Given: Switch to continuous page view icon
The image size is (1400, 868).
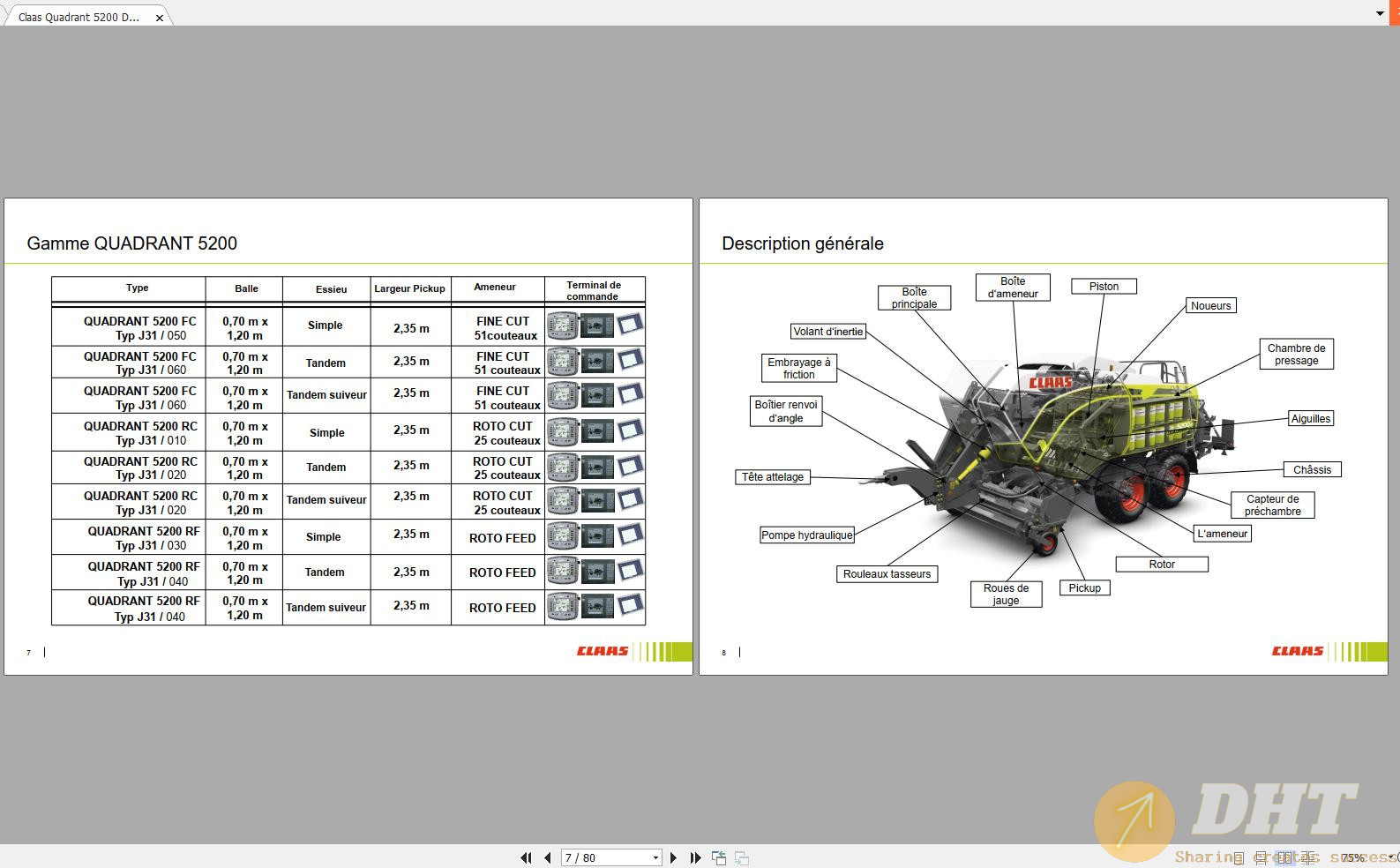Looking at the screenshot, I should click(x=1261, y=857).
